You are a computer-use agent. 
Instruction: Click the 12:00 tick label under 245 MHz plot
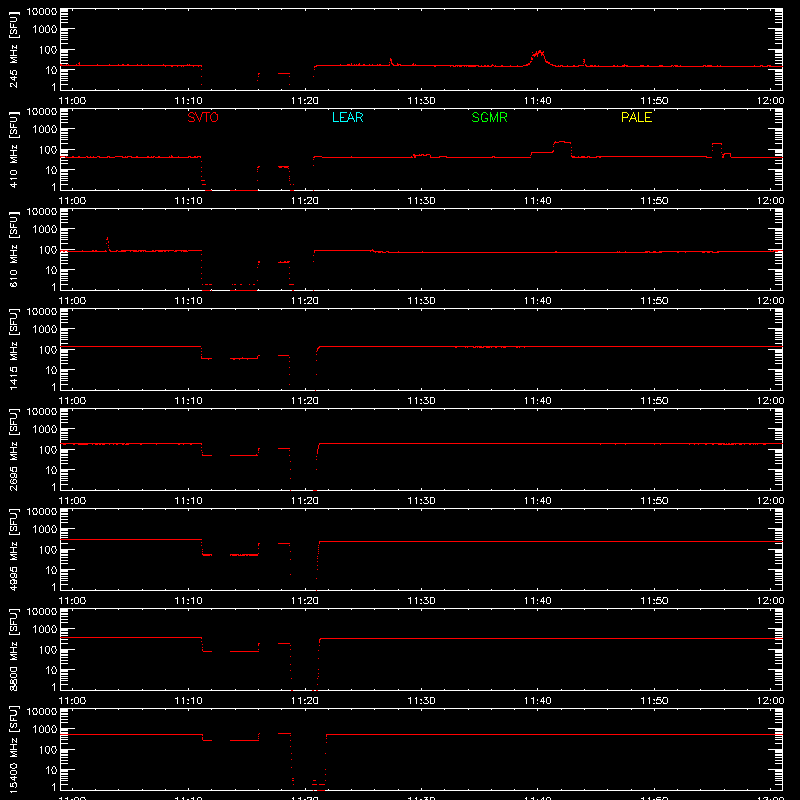pyautogui.click(x=770, y=101)
